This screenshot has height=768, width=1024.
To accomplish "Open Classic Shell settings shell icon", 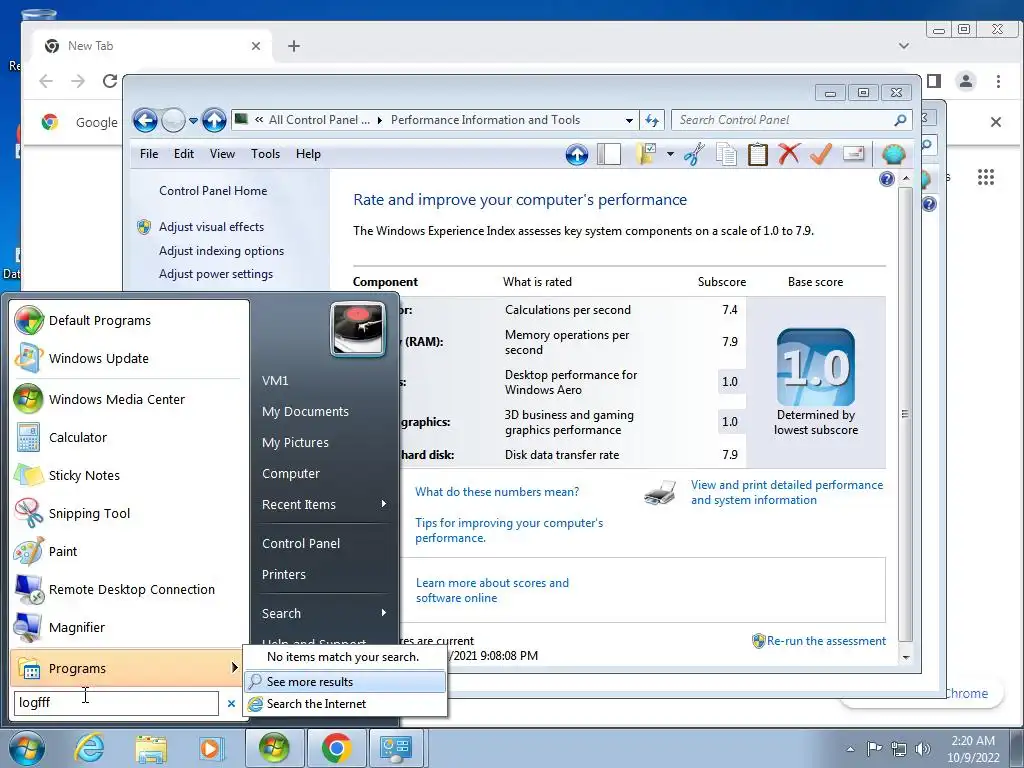I will pyautogui.click(x=893, y=154).
